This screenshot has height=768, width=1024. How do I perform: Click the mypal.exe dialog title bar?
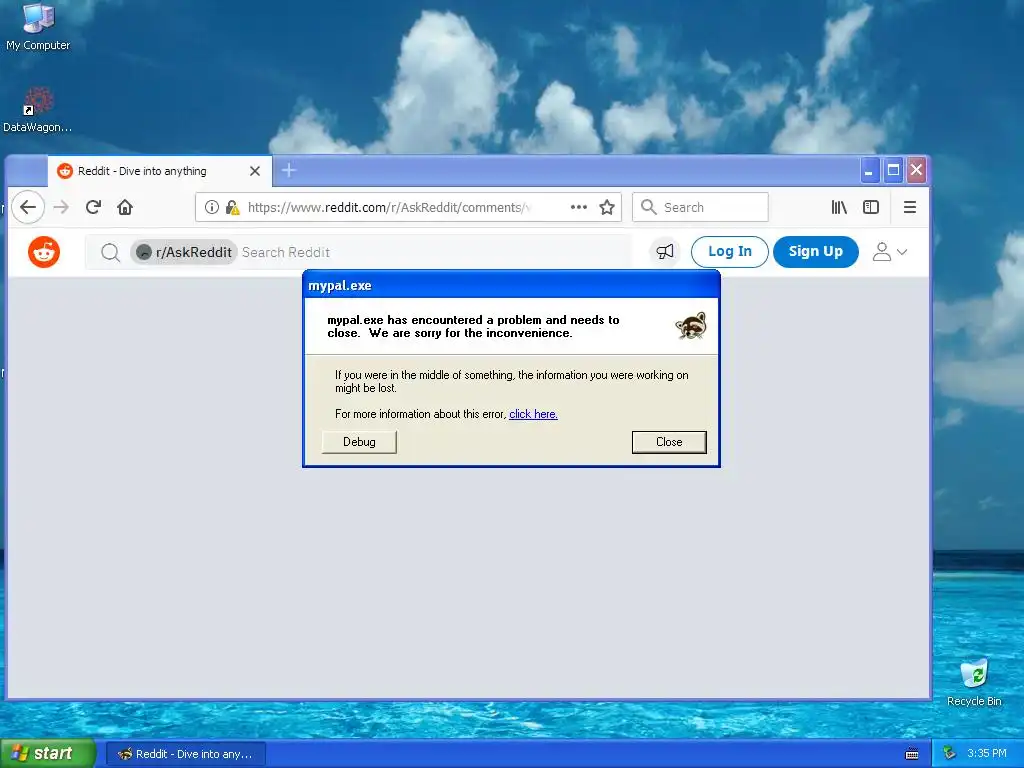click(511, 285)
